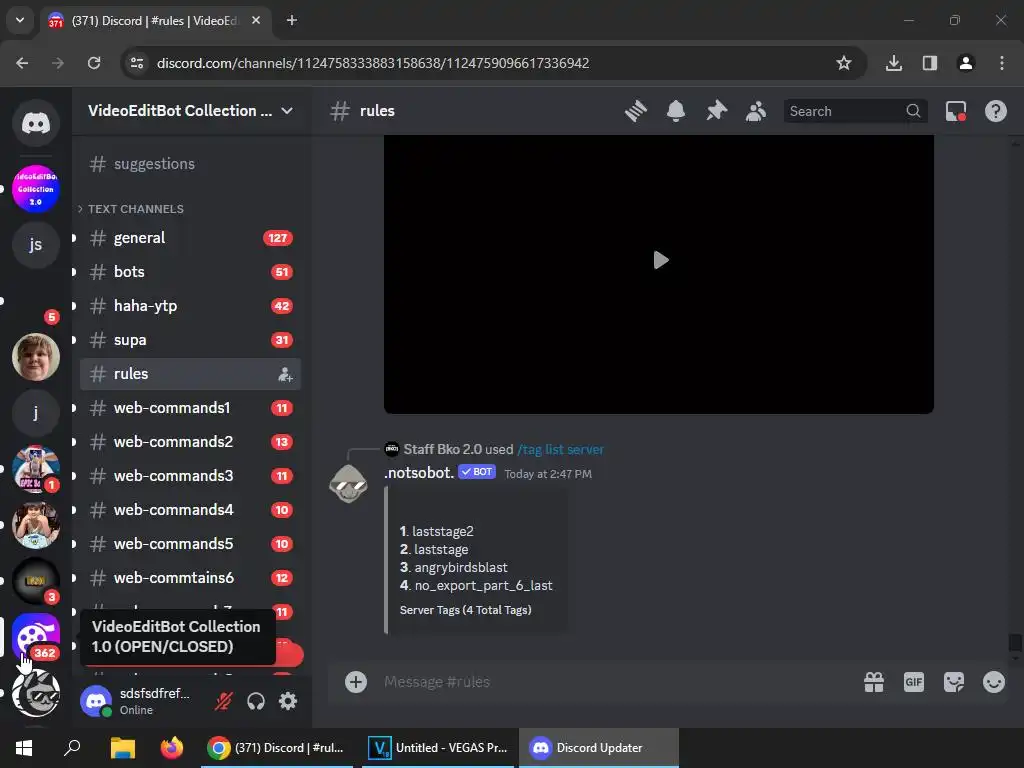Open User Settings gear
The width and height of the screenshot is (1024, 768).
click(288, 701)
